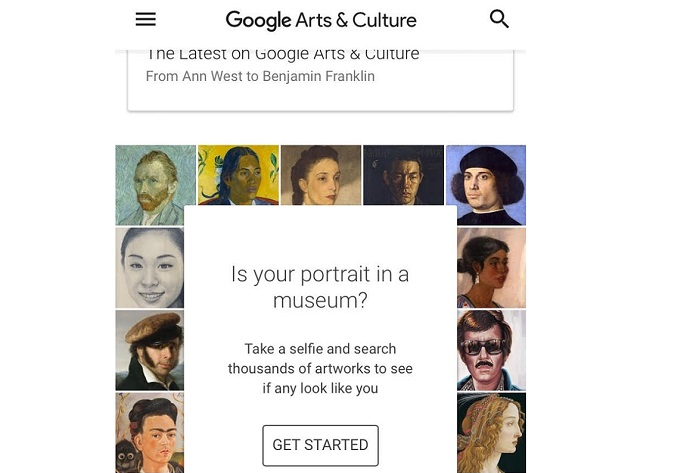Click the search magnifier icon
This screenshot has height=473, width=690.
[x=499, y=19]
